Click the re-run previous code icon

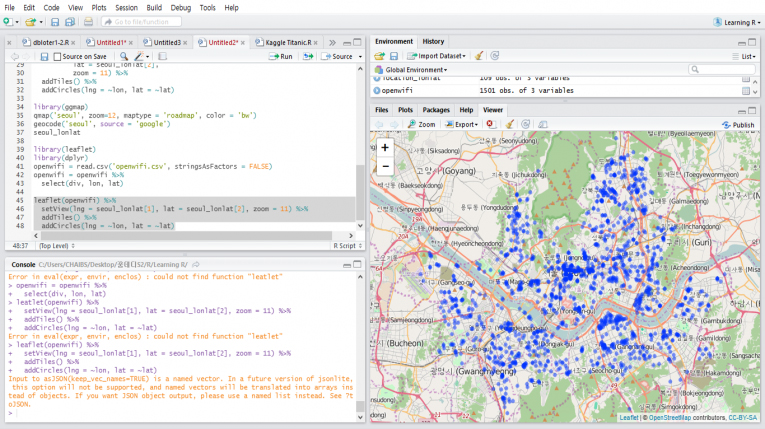[307, 57]
